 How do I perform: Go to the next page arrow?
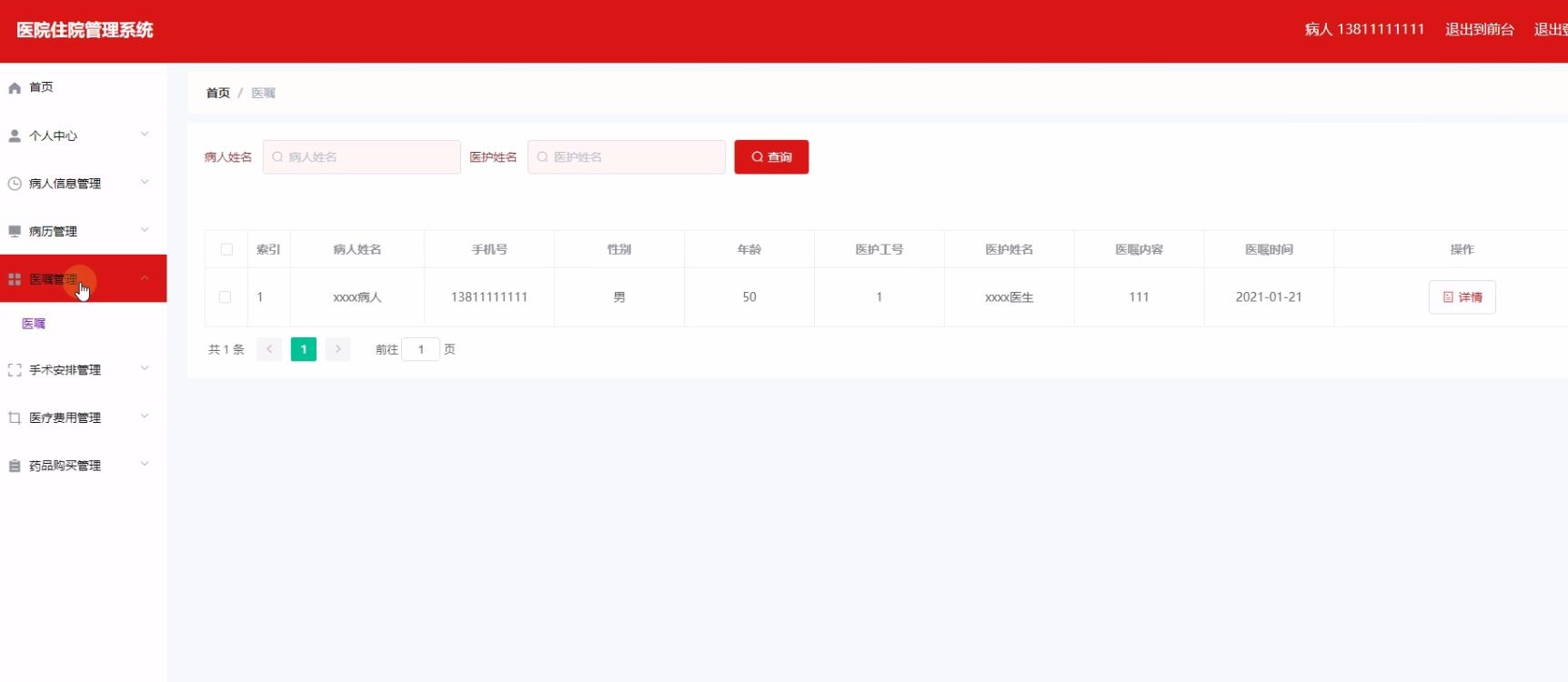(x=337, y=349)
